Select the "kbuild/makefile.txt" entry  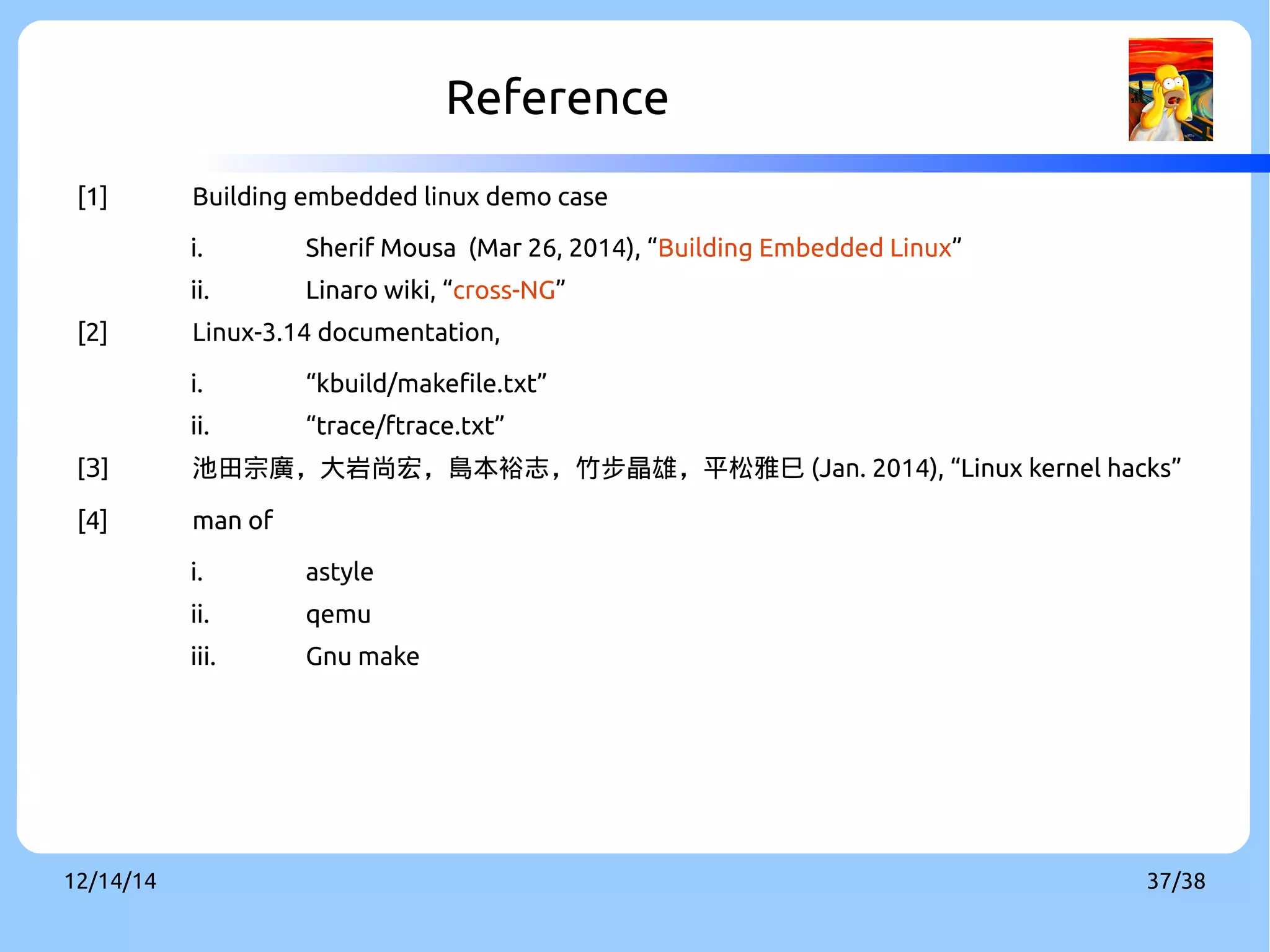(426, 384)
